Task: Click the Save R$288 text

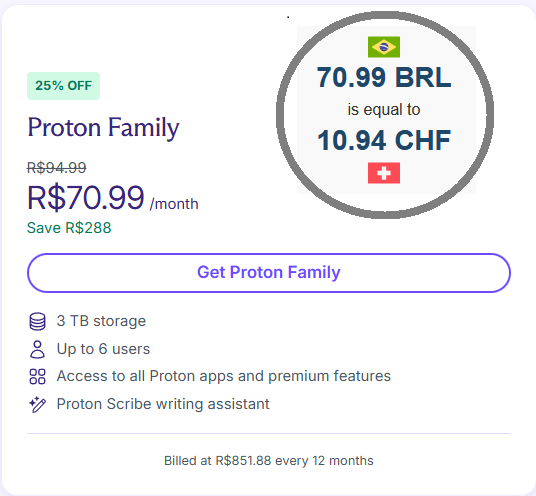Action: [x=69, y=228]
